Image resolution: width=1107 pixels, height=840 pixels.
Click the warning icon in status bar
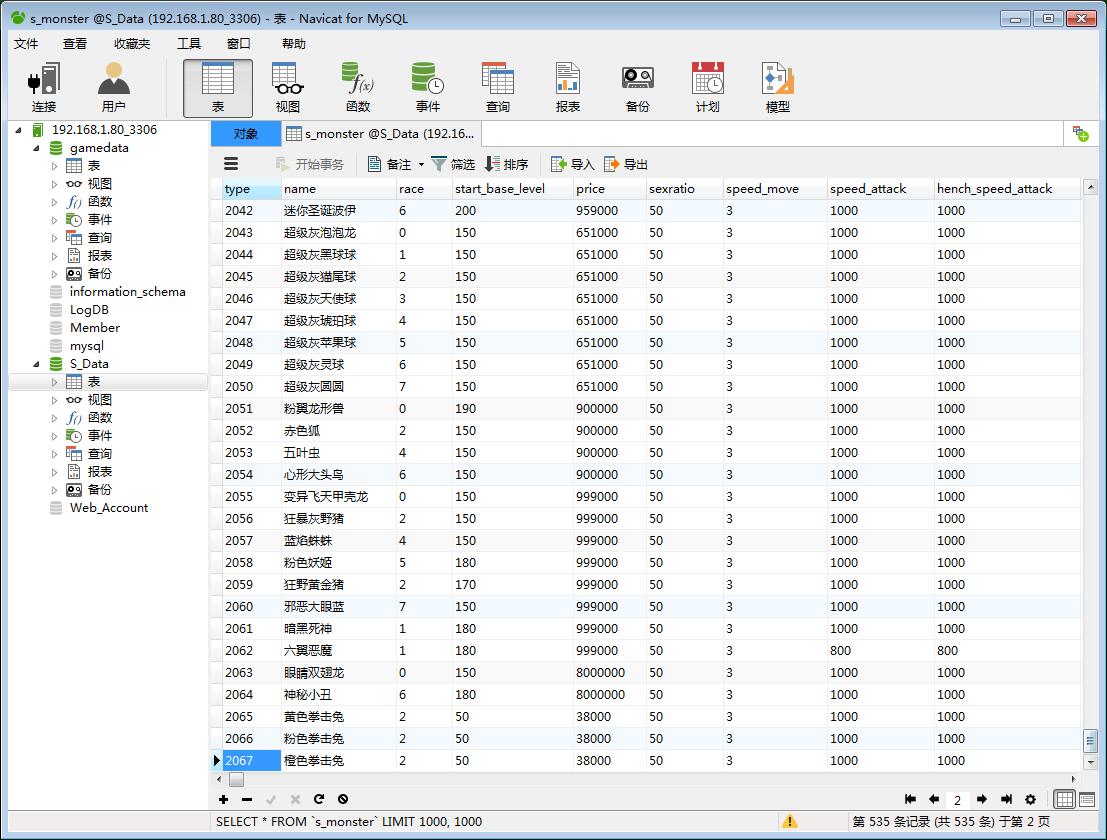789,821
